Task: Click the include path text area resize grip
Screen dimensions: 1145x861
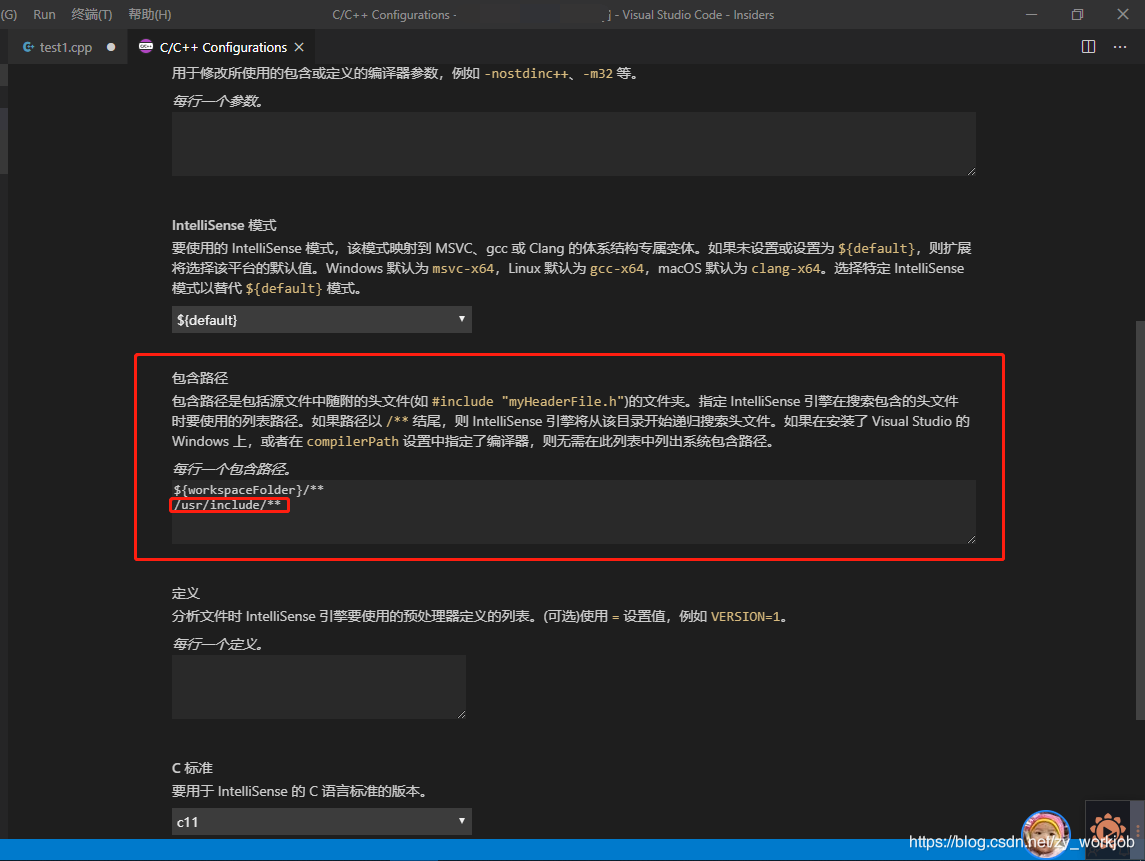Action: pos(971,539)
